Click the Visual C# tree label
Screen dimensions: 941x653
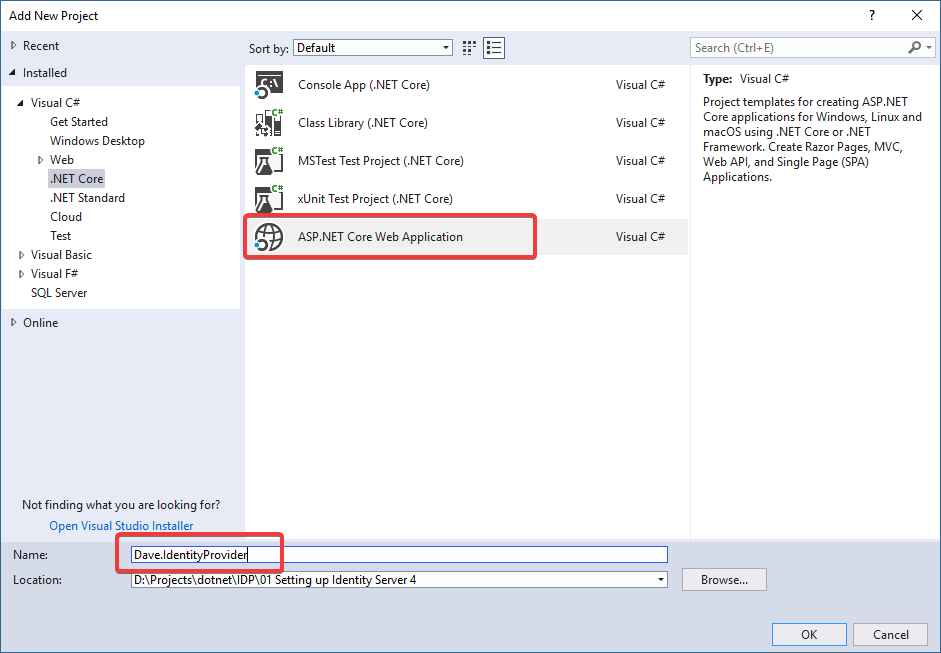click(55, 103)
